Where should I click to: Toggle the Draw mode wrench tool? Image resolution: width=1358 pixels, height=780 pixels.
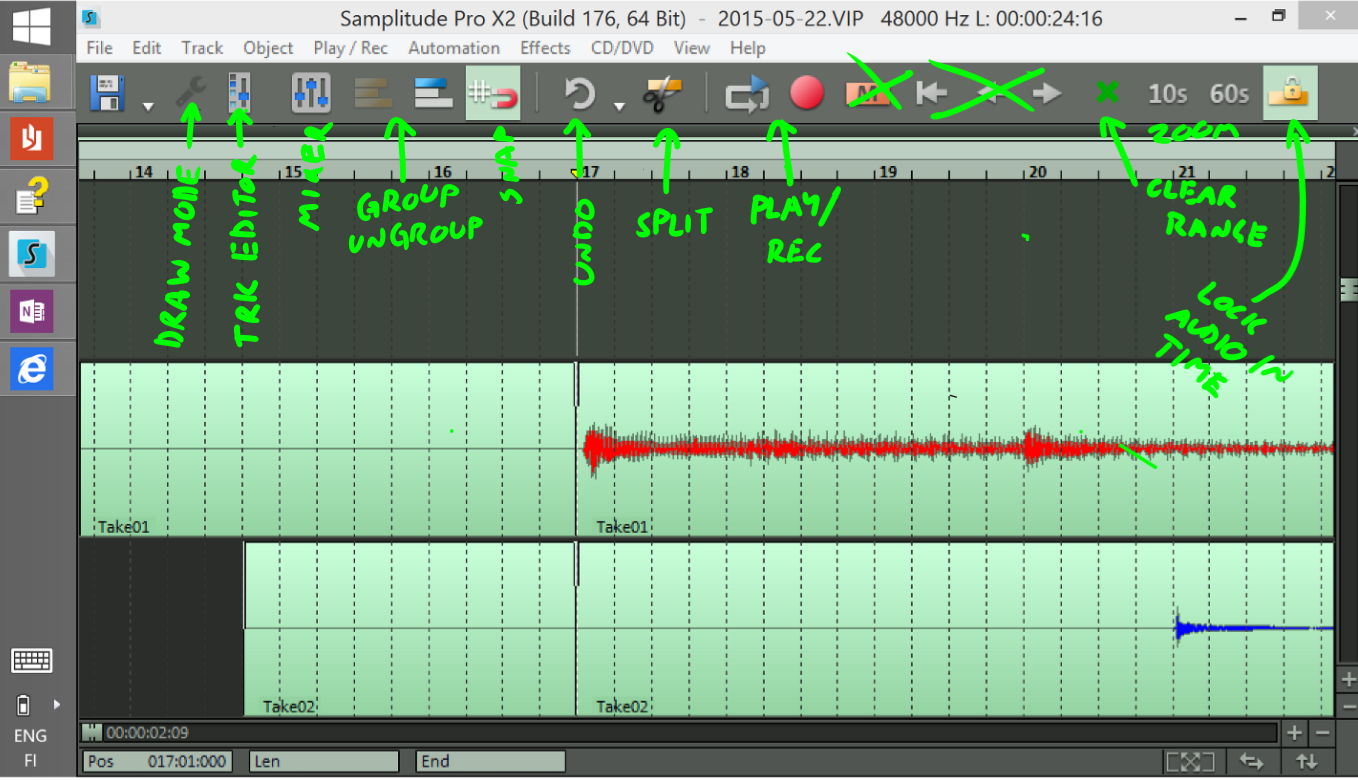tap(189, 94)
